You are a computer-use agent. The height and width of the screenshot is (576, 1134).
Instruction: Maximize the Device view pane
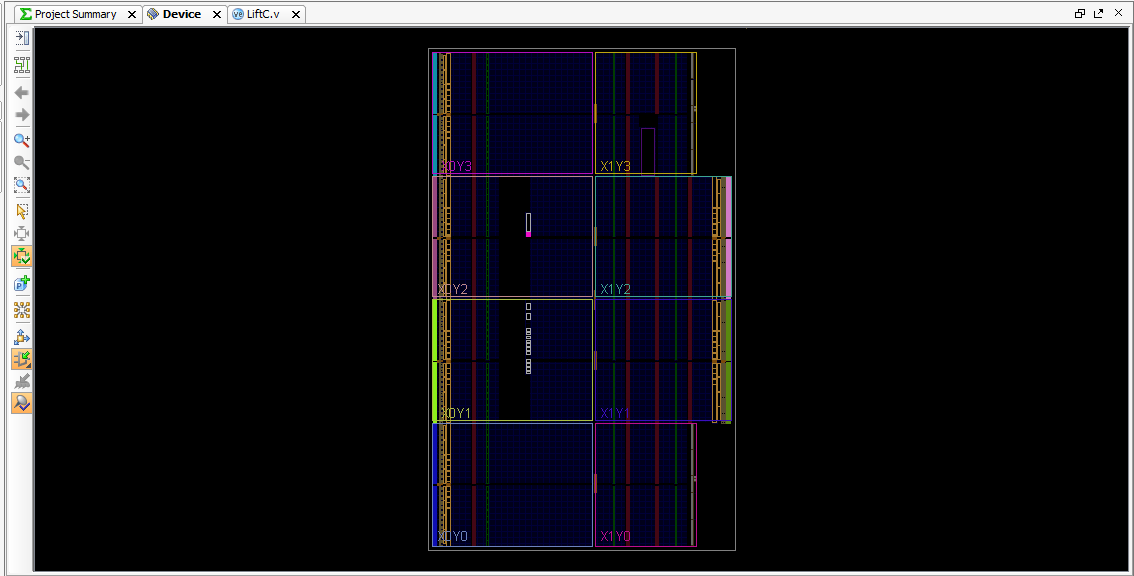1100,13
